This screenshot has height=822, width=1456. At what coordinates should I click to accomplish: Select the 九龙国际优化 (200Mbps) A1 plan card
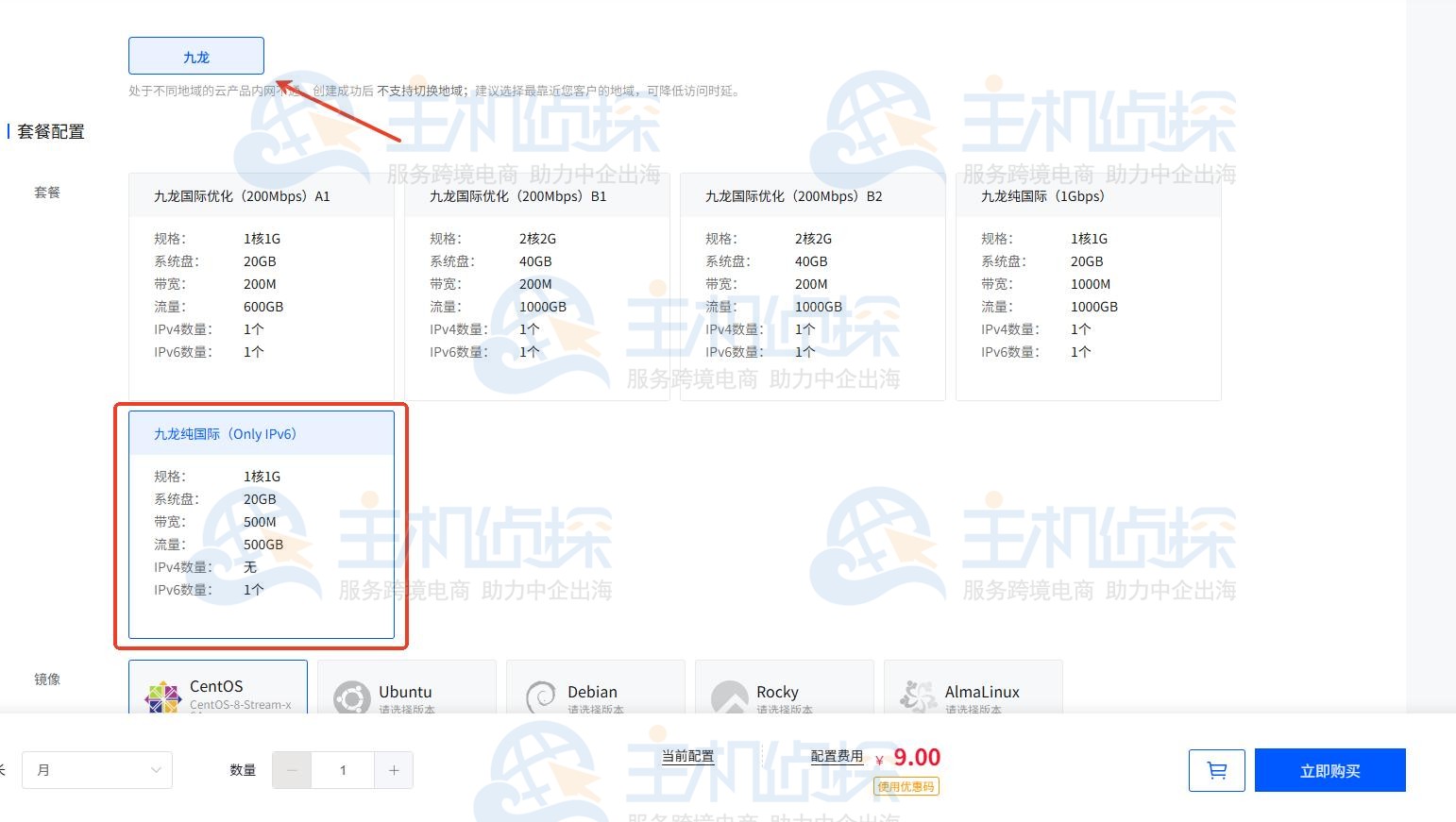tap(261, 283)
